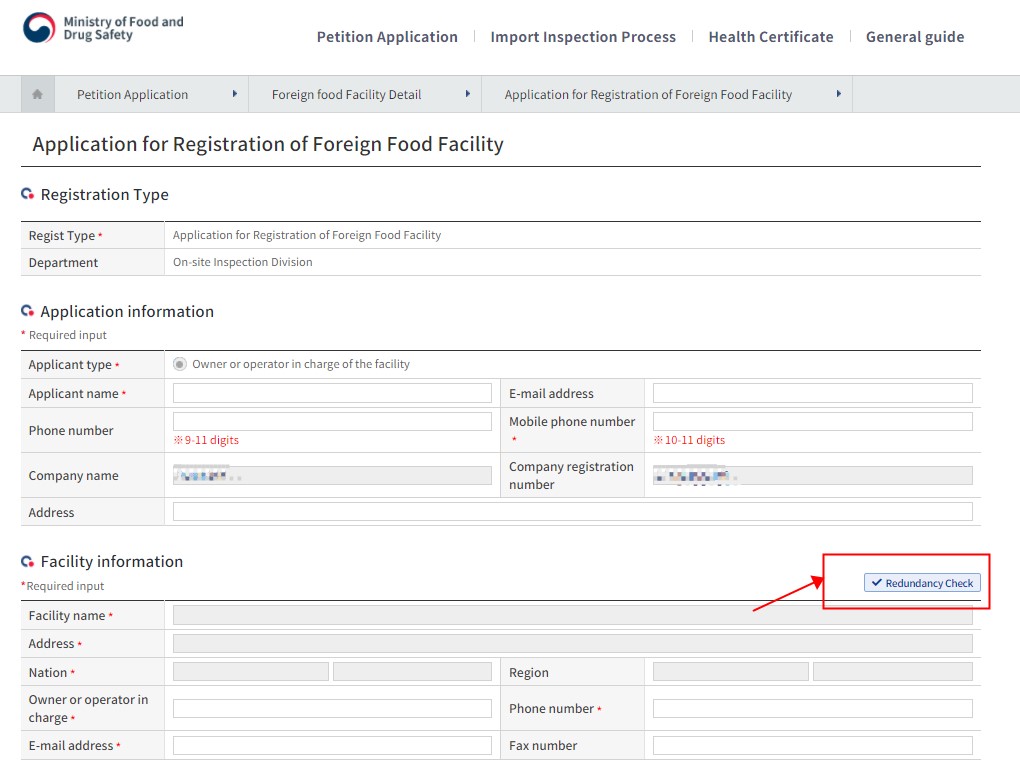1020x775 pixels.
Task: Click the first Region field
Action: tap(731, 672)
